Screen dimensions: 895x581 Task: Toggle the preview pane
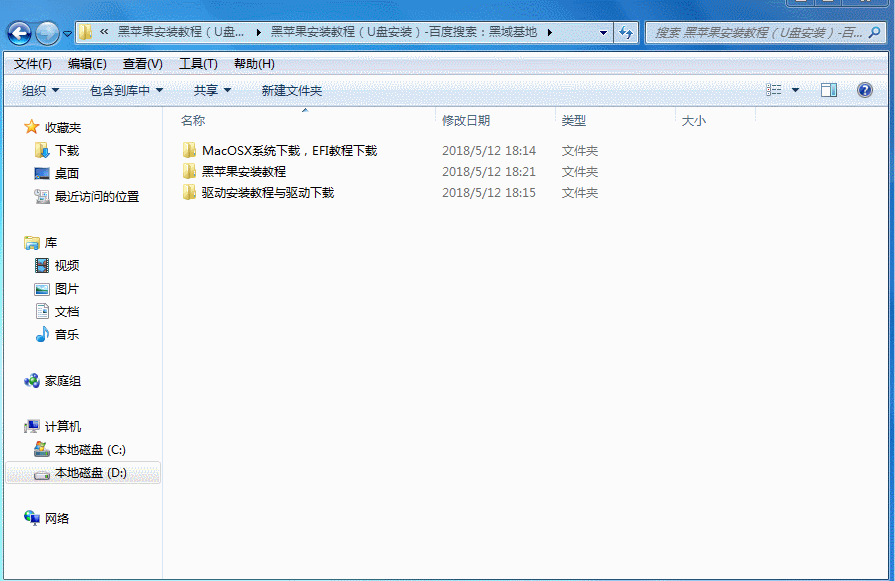tap(829, 90)
